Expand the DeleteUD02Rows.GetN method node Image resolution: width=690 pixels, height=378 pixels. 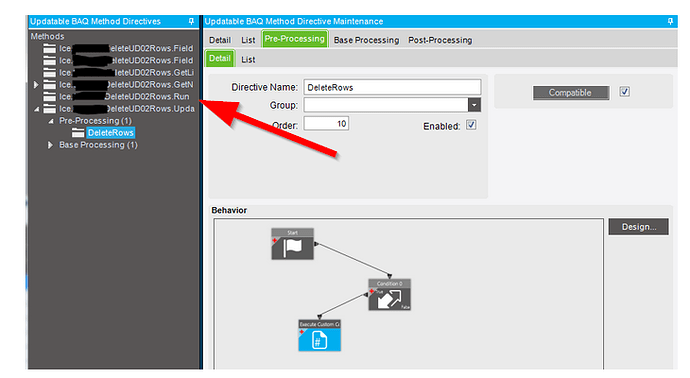click(x=36, y=84)
